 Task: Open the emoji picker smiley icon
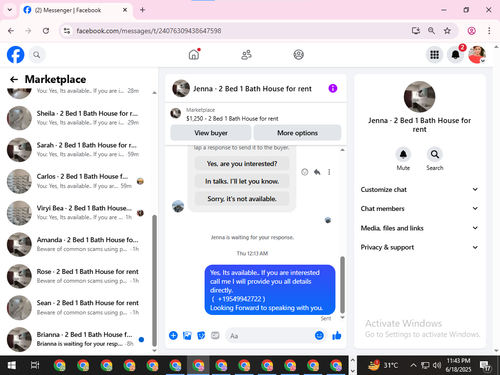coord(319,335)
